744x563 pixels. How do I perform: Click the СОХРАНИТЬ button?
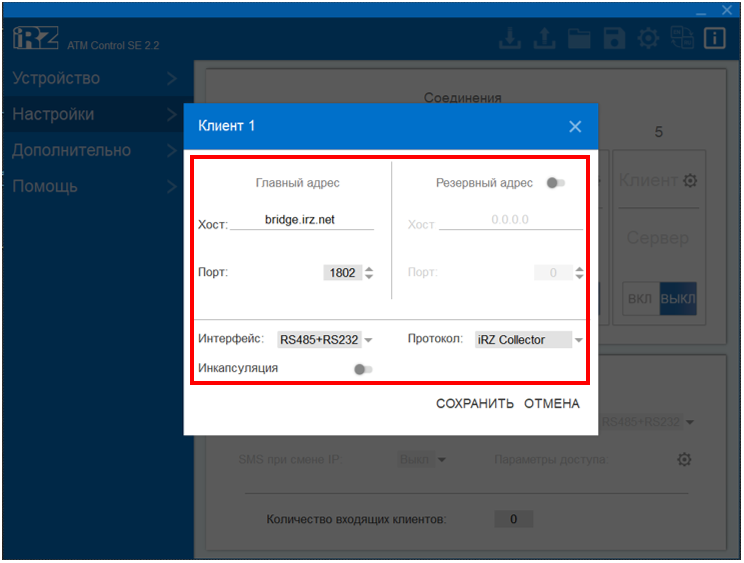click(474, 404)
